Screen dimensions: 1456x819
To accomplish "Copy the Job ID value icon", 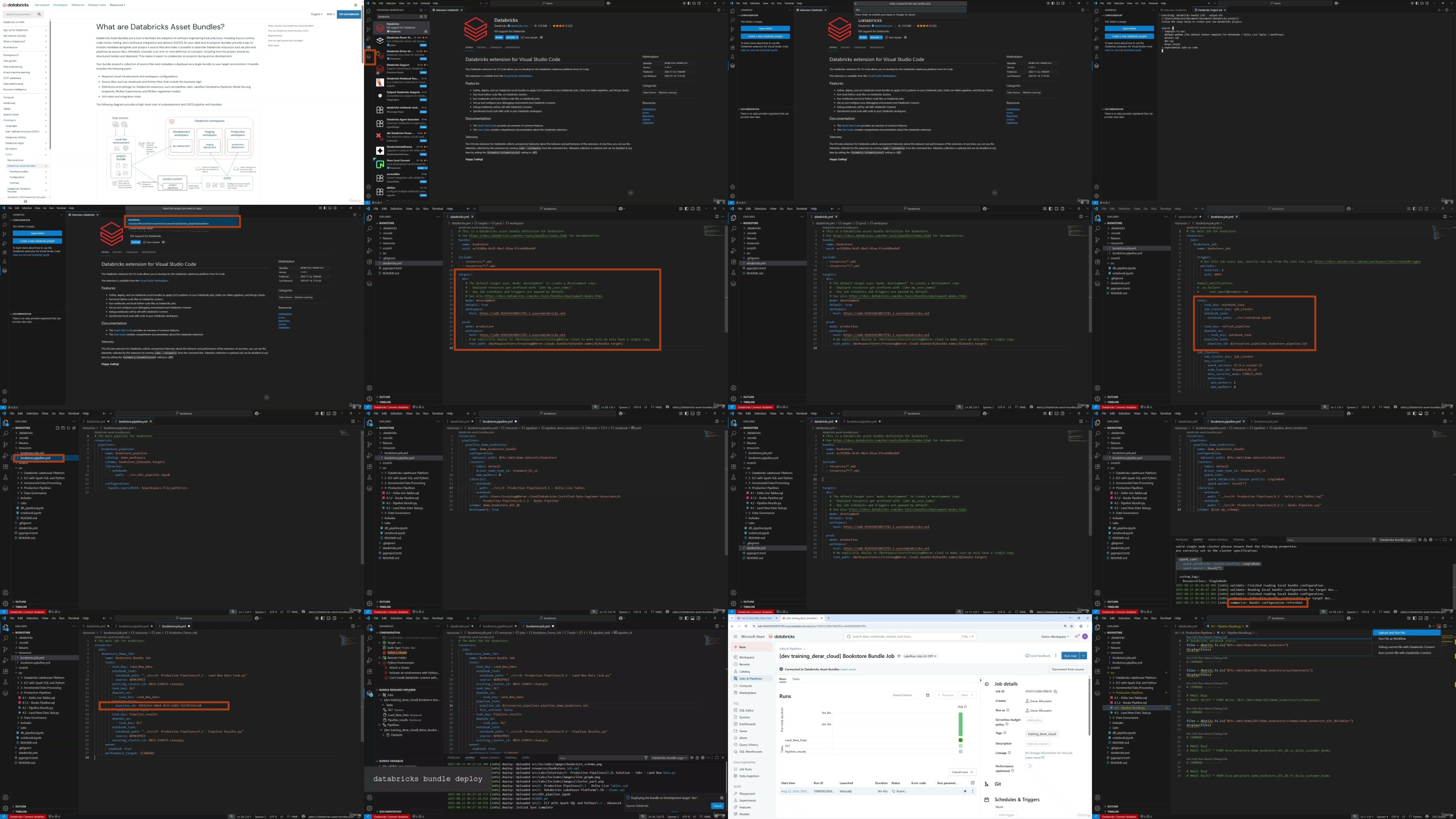I will 1055,691.
